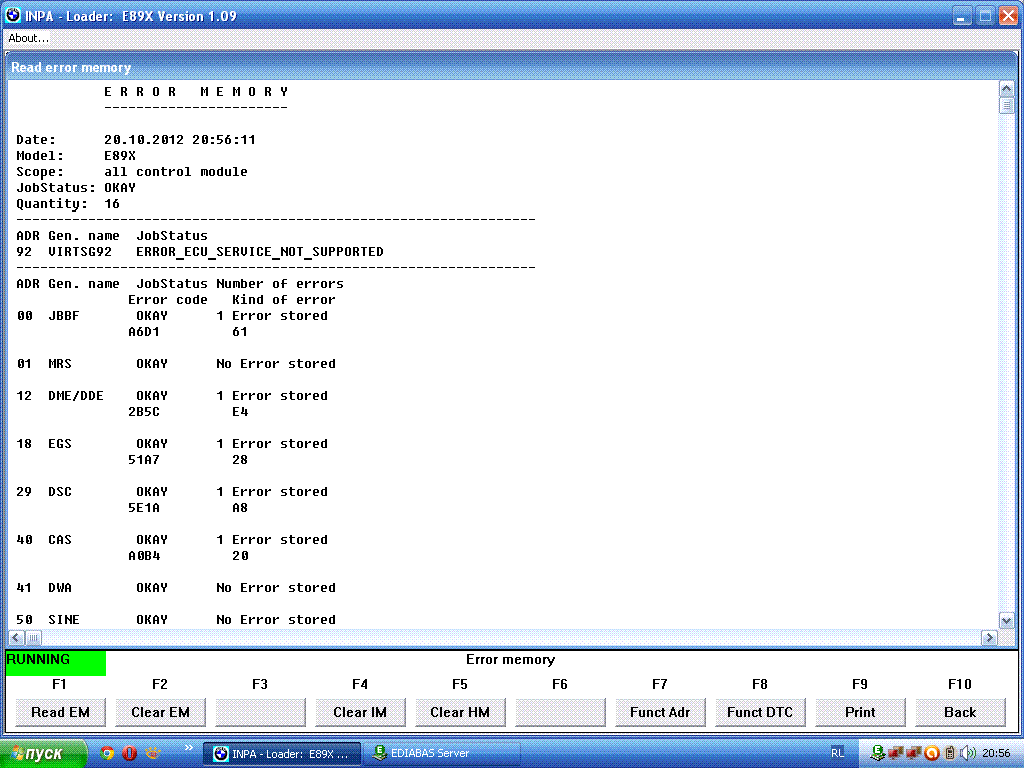The width and height of the screenshot is (1024, 768).
Task: Open Funct DTC function
Action: pyautogui.click(x=760, y=712)
